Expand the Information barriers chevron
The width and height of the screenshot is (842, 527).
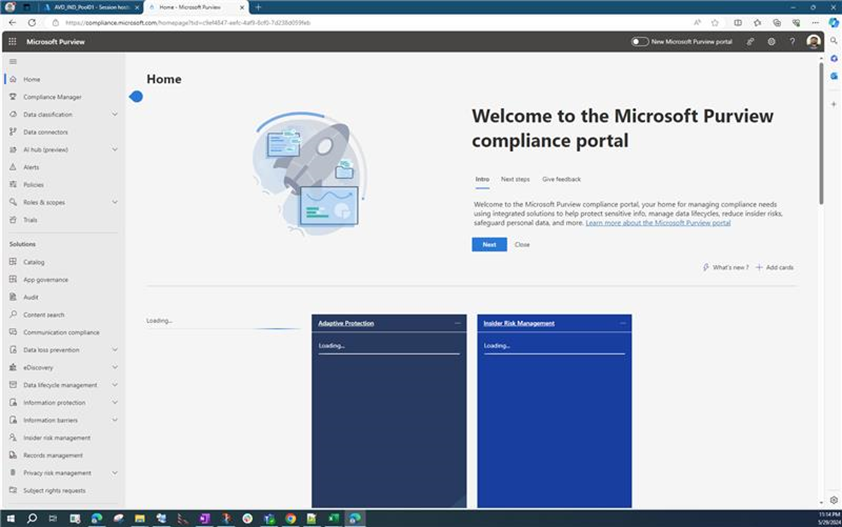click(x=114, y=420)
